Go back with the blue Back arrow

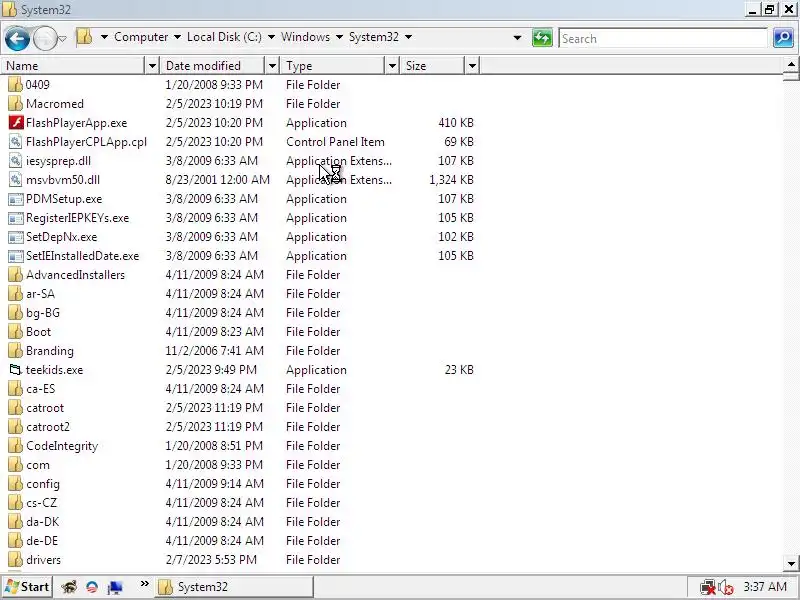tap(16, 38)
